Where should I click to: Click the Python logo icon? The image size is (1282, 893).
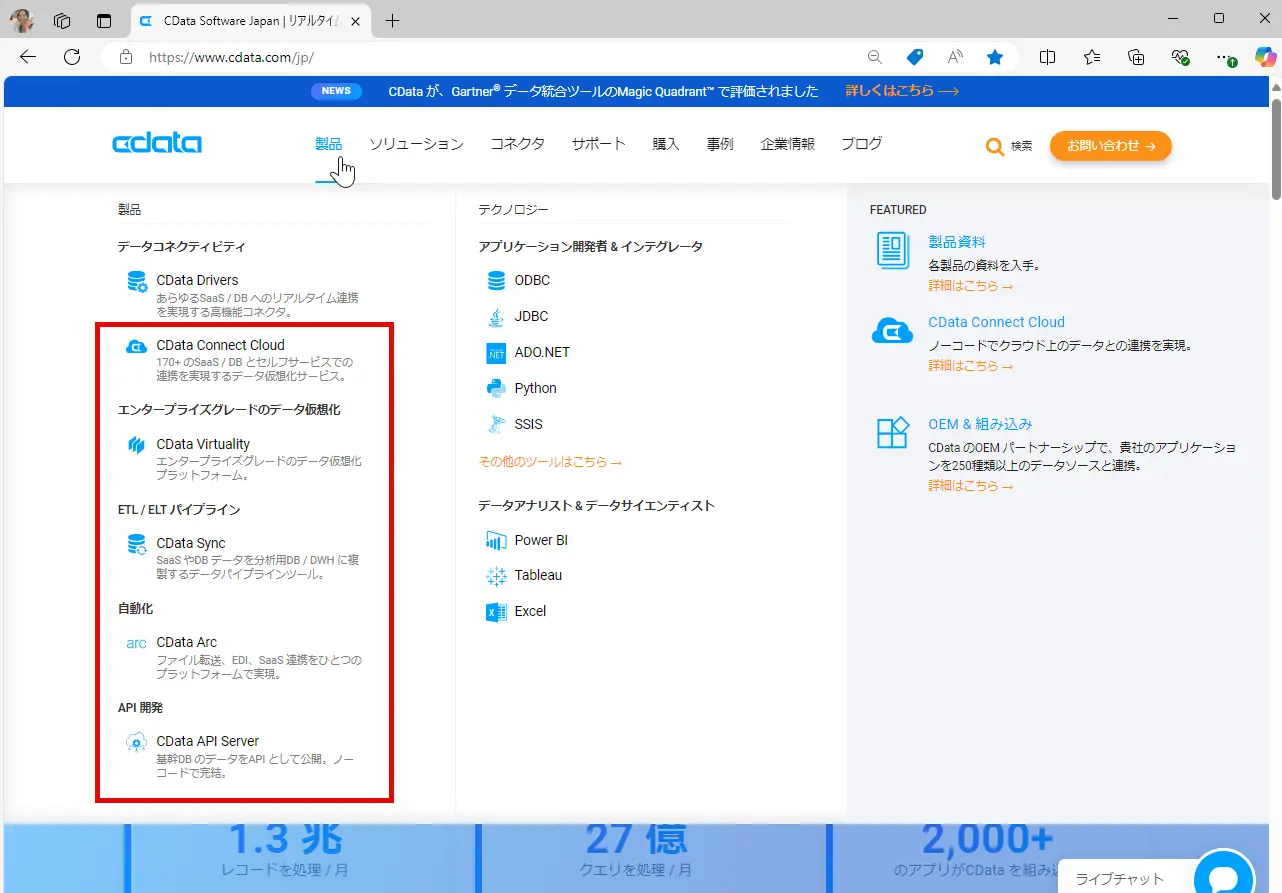(x=496, y=389)
